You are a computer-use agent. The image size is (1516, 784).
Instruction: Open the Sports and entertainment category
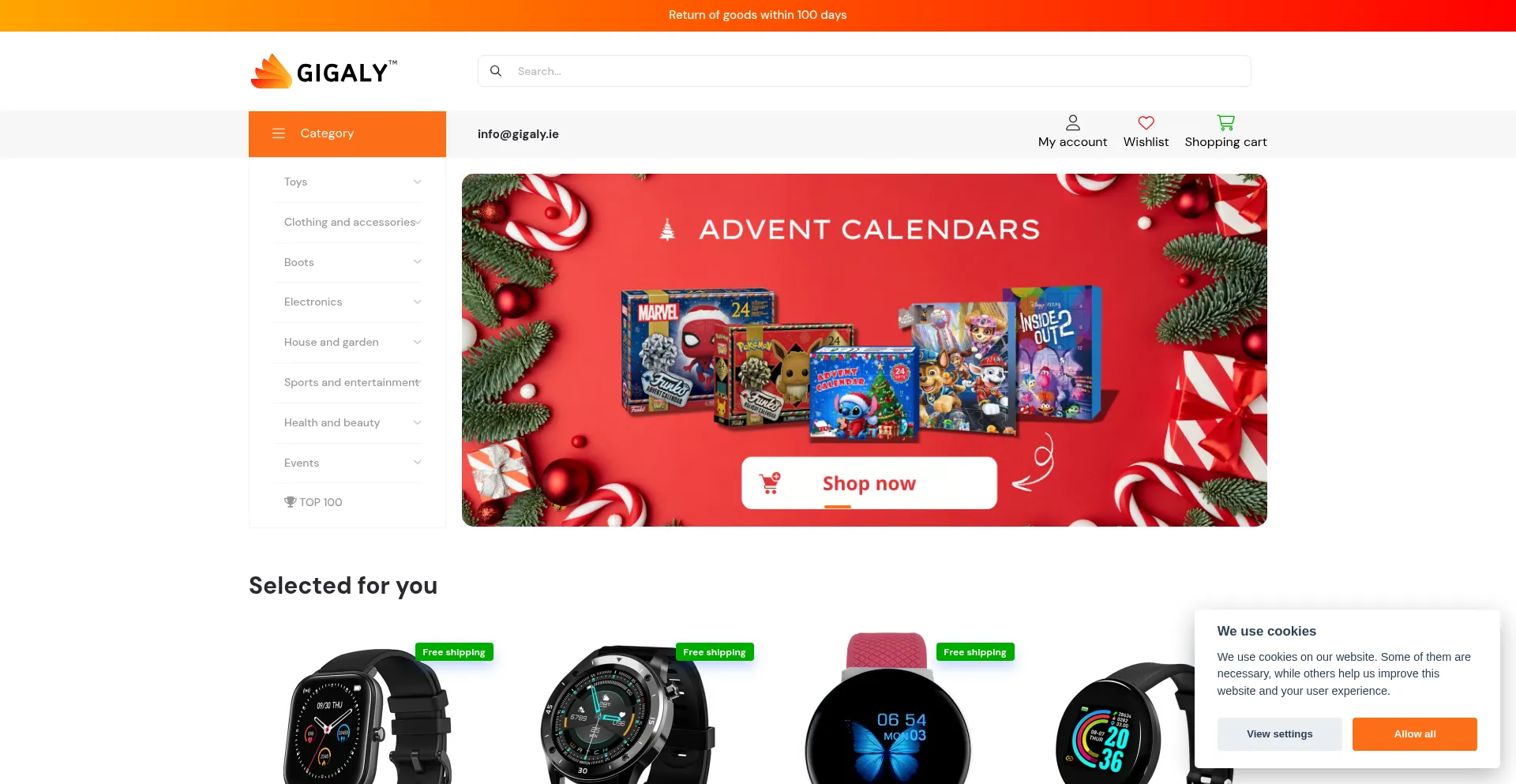pos(351,382)
